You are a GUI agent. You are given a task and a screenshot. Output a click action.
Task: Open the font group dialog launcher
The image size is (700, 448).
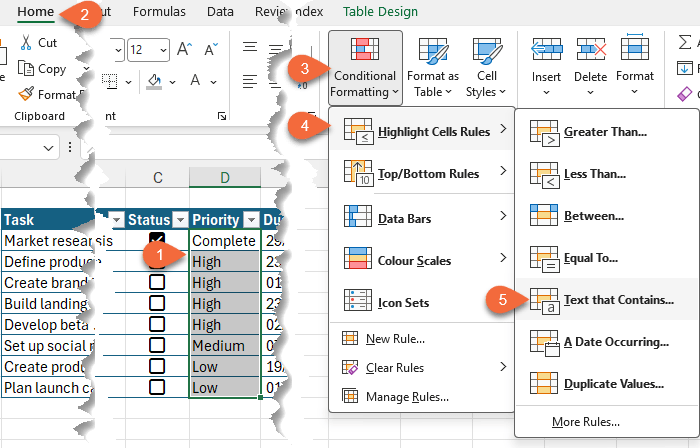(x=222, y=116)
